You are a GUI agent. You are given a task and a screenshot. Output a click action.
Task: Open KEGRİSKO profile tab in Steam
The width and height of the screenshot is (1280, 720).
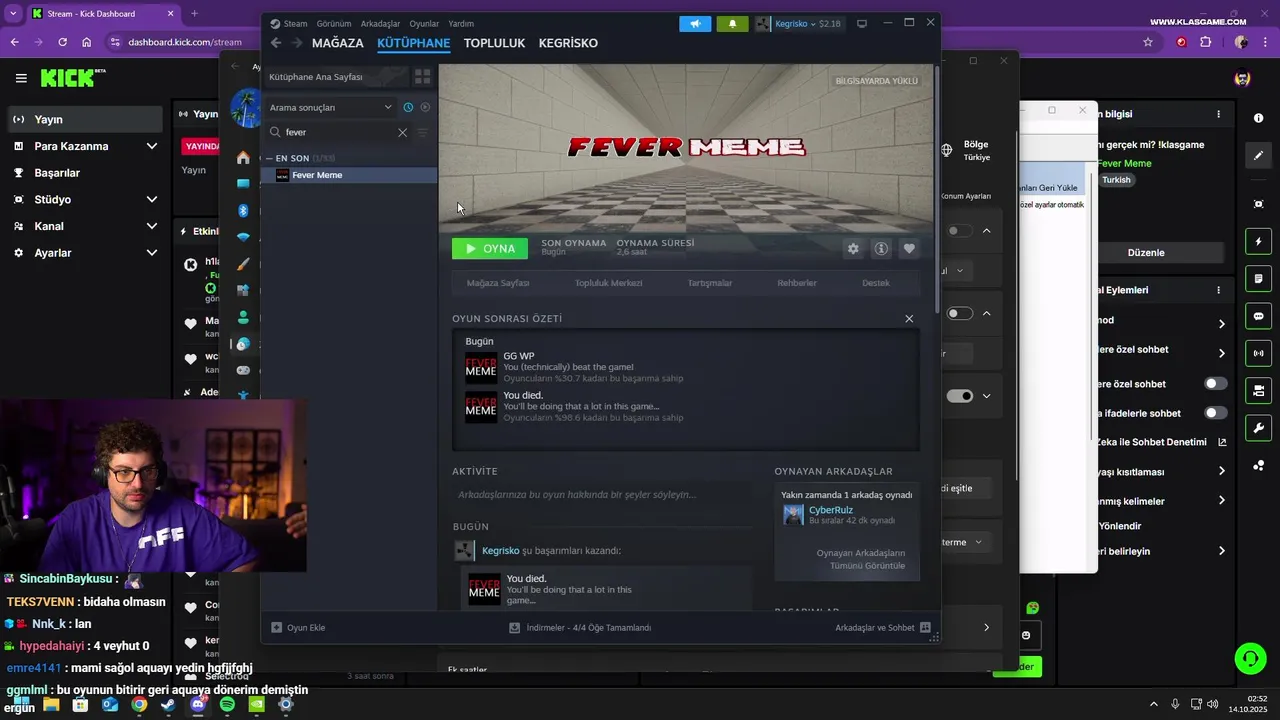pyautogui.click(x=568, y=43)
